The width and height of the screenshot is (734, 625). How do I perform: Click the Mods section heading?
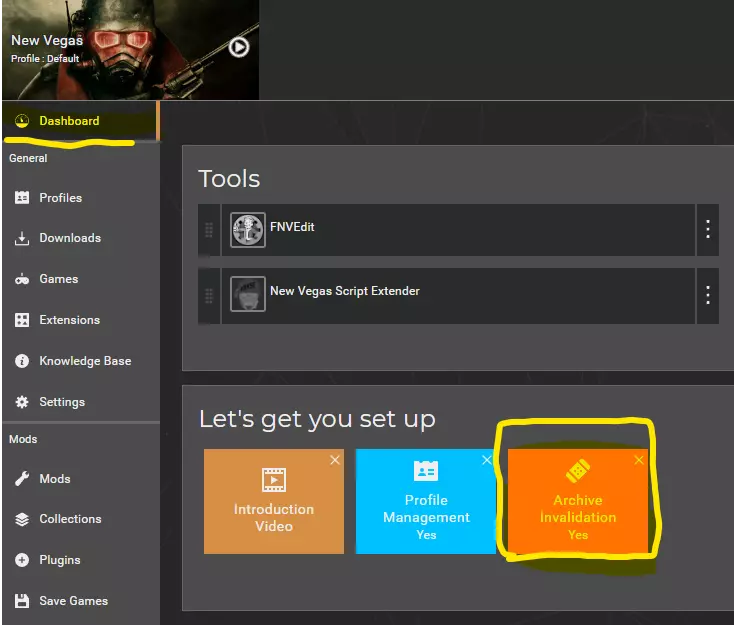(23, 439)
